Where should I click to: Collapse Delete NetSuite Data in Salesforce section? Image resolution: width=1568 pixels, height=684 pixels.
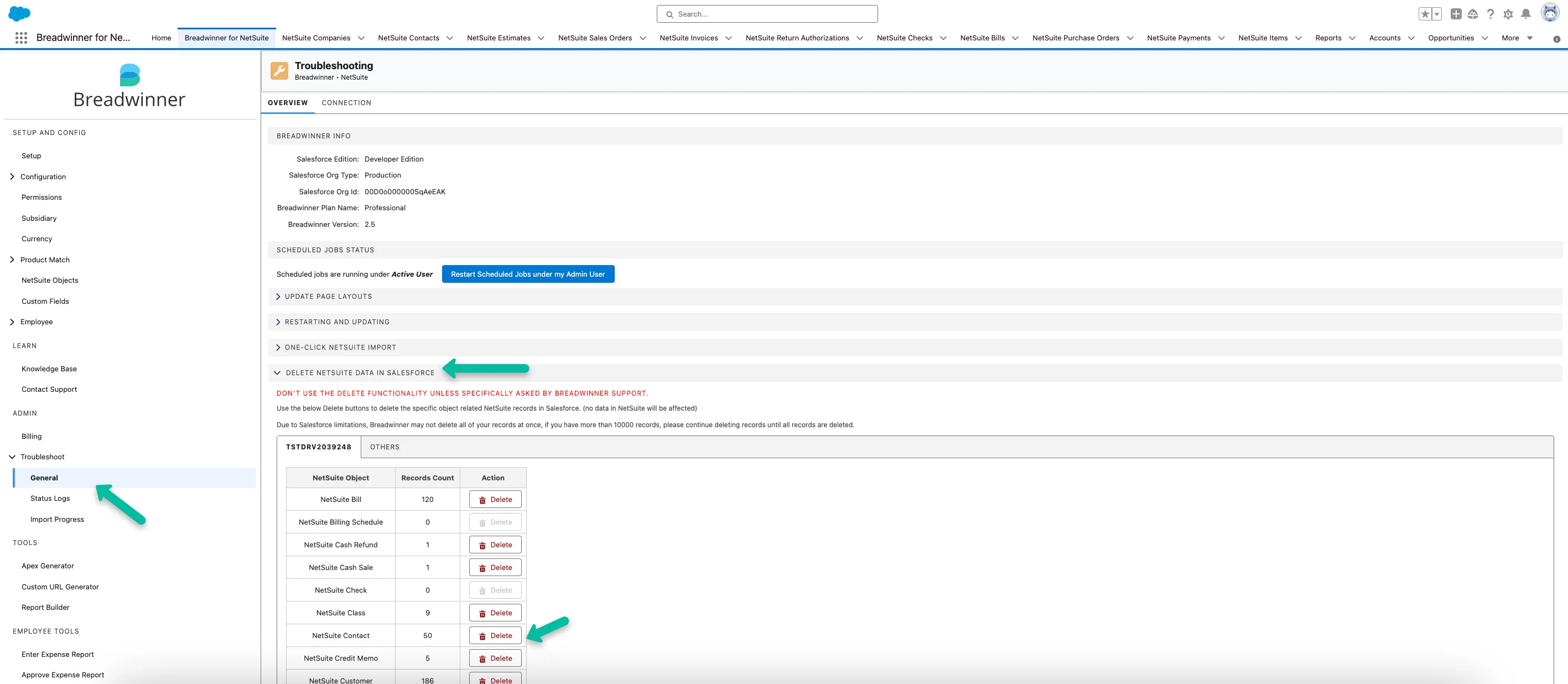[278, 373]
